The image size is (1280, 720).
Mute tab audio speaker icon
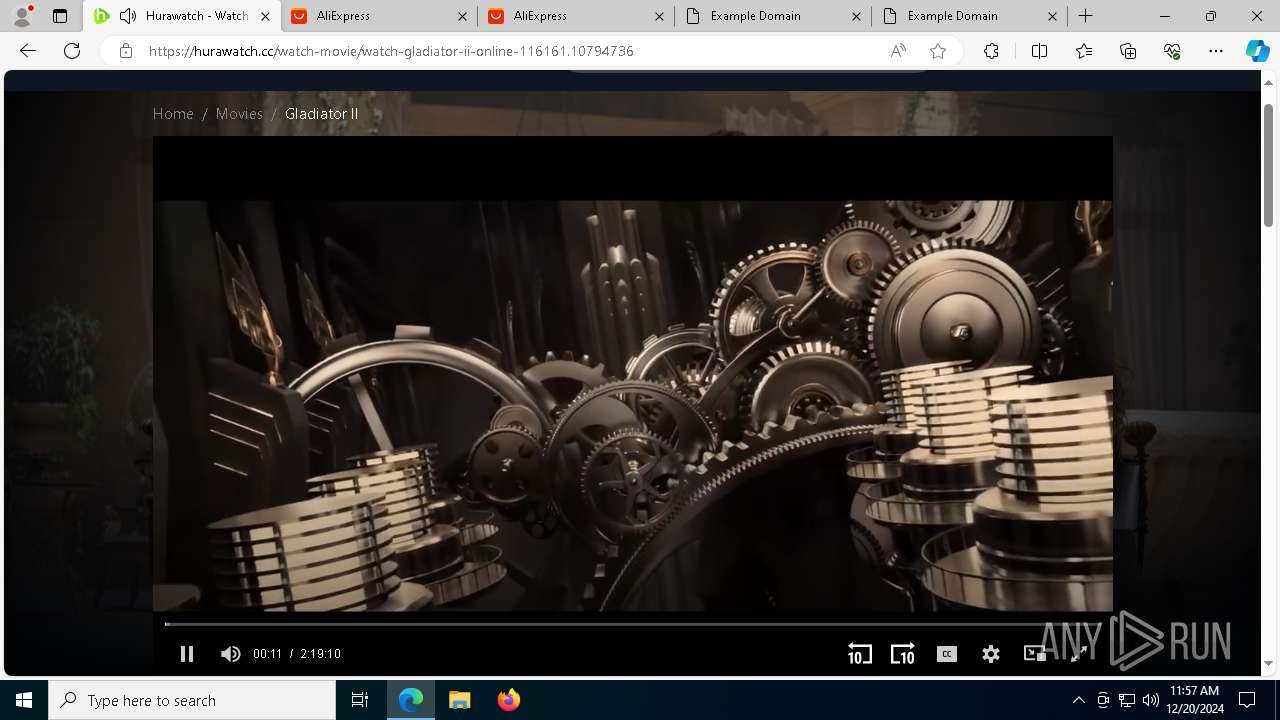[x=128, y=16]
